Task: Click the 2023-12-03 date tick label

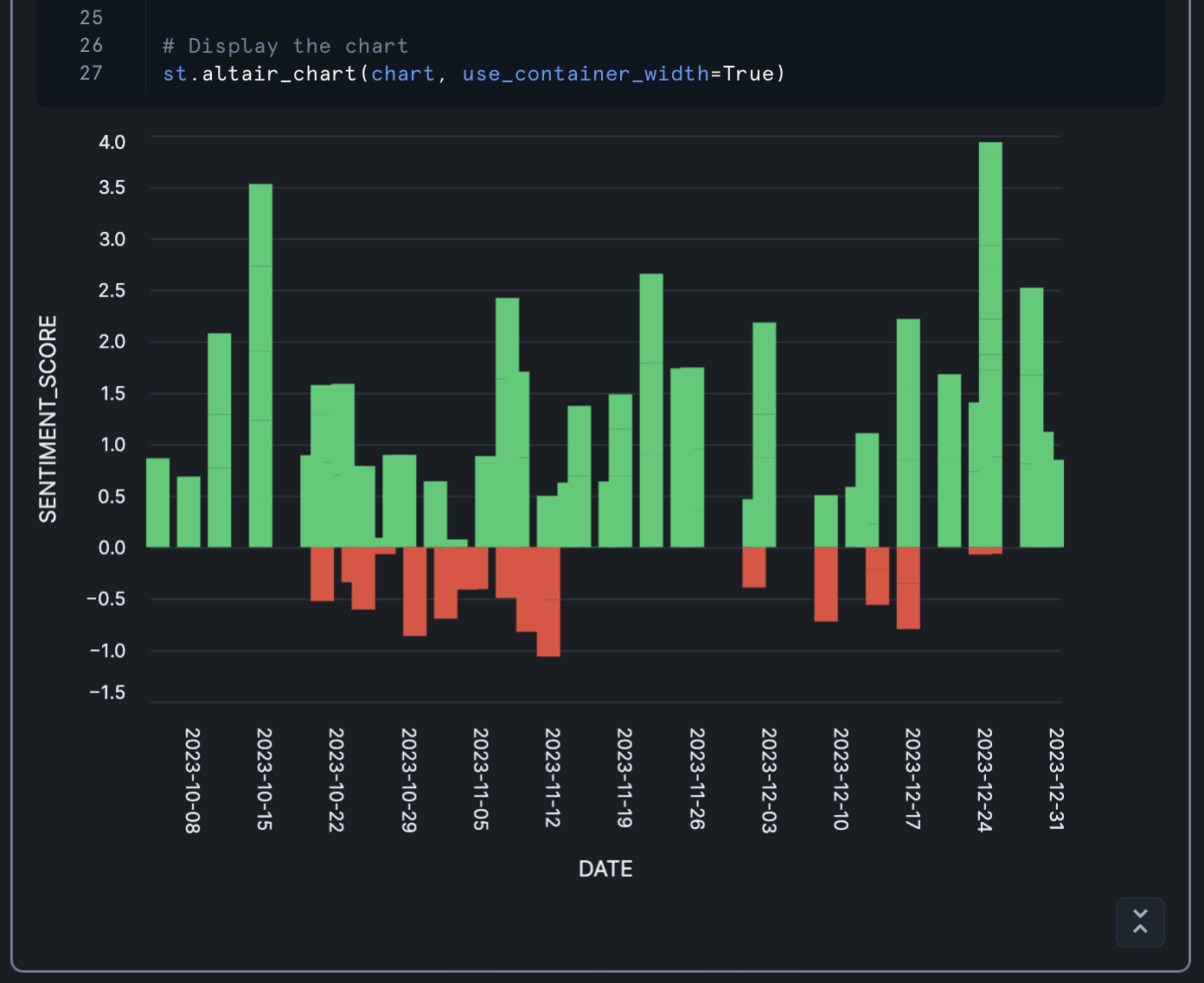Action: coord(768,780)
